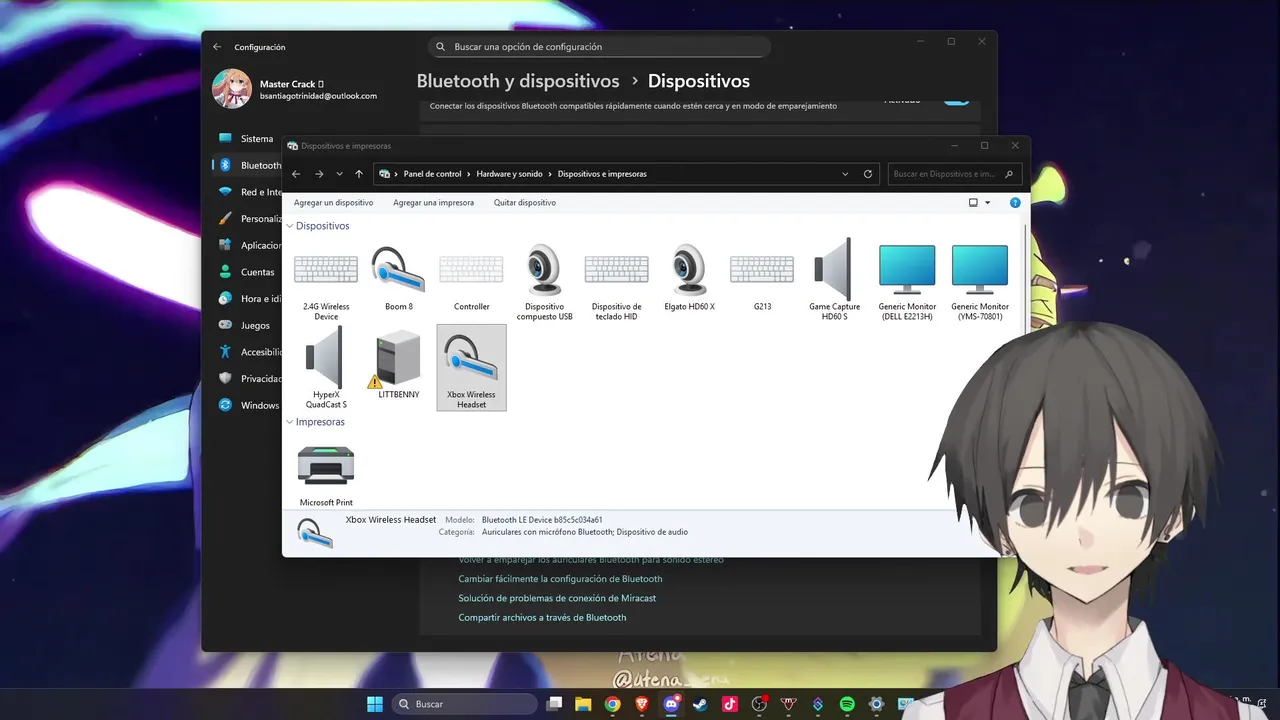Screen dimensions: 1280x720
Task: Click the back arrow in Configuración window
Action: (217, 47)
